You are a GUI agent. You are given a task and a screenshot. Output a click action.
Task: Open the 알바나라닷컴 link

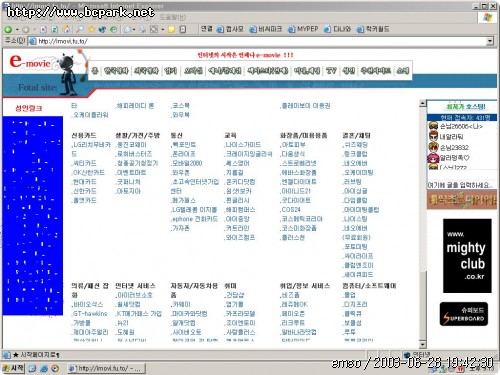pos(298,332)
